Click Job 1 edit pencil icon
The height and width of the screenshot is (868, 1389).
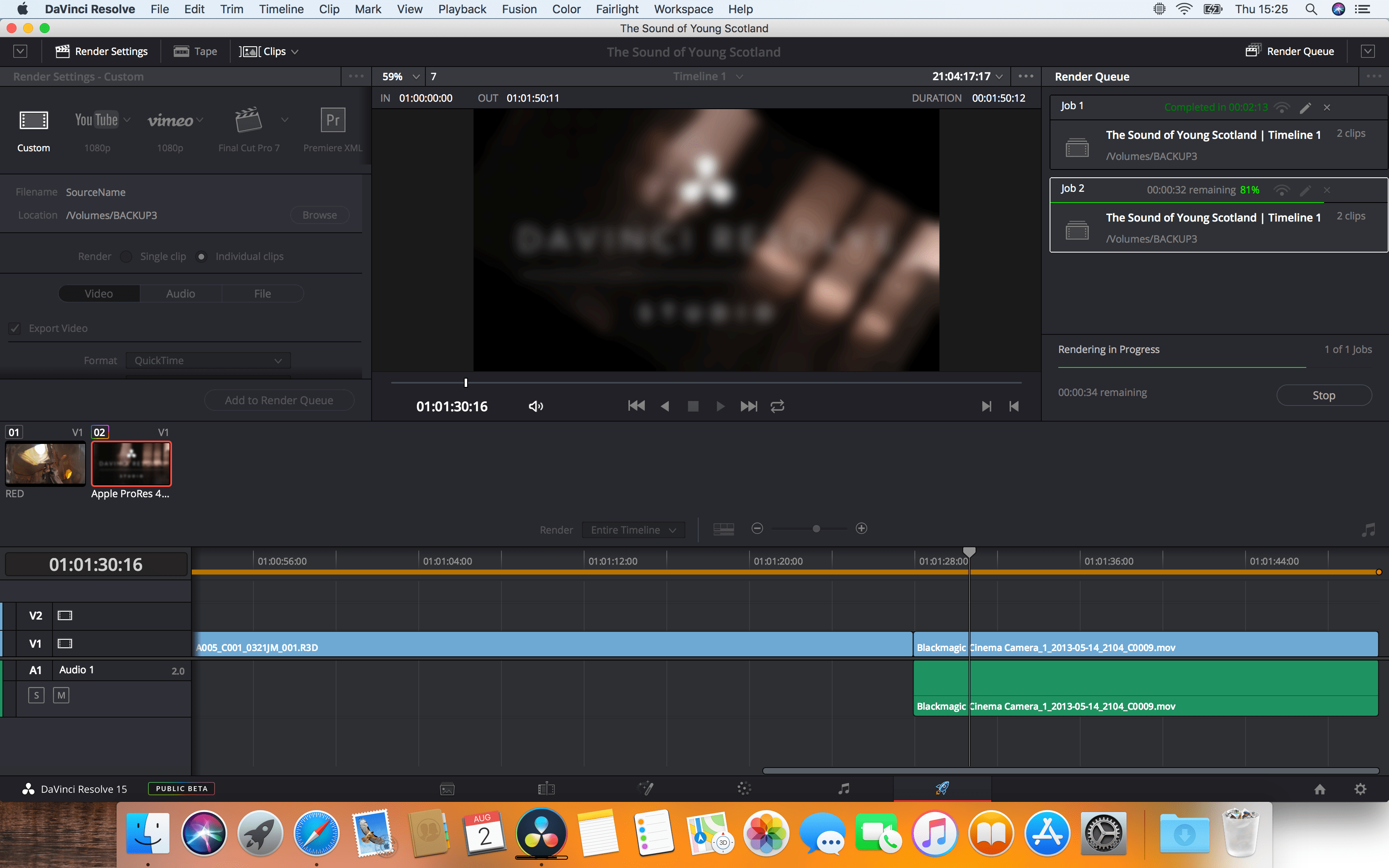click(x=1305, y=107)
